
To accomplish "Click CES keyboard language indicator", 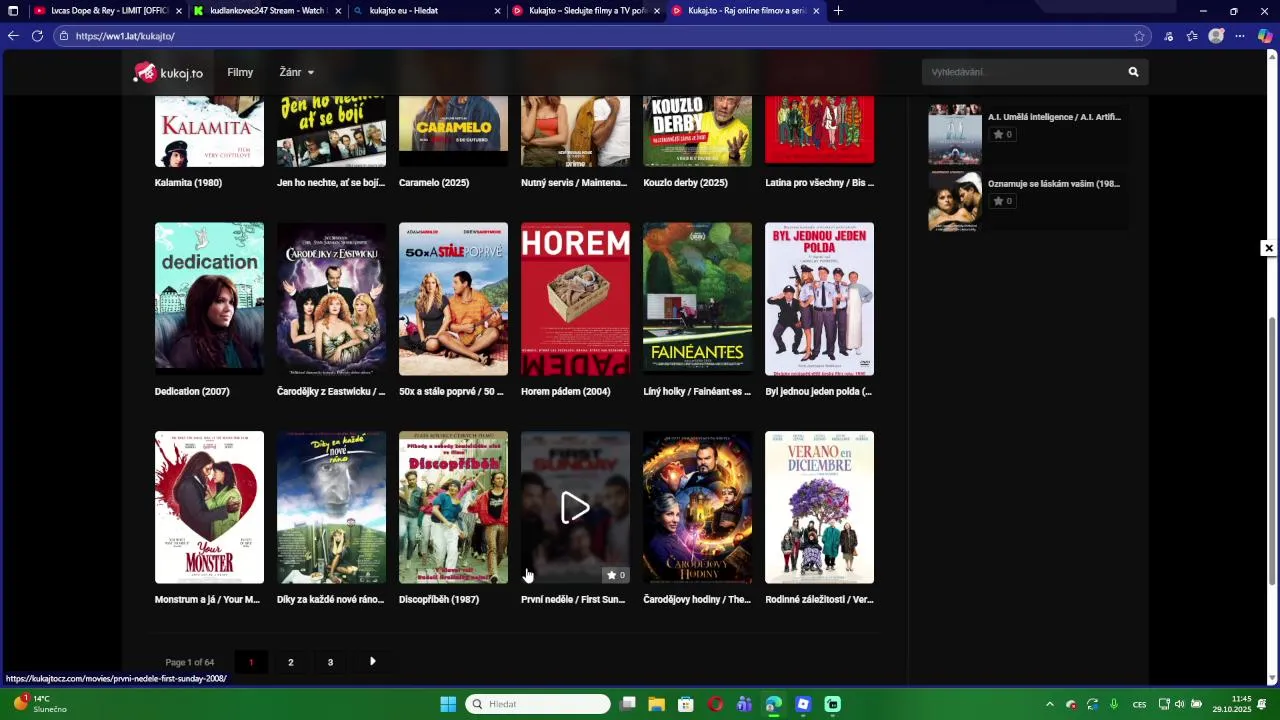I will (x=1139, y=704).
